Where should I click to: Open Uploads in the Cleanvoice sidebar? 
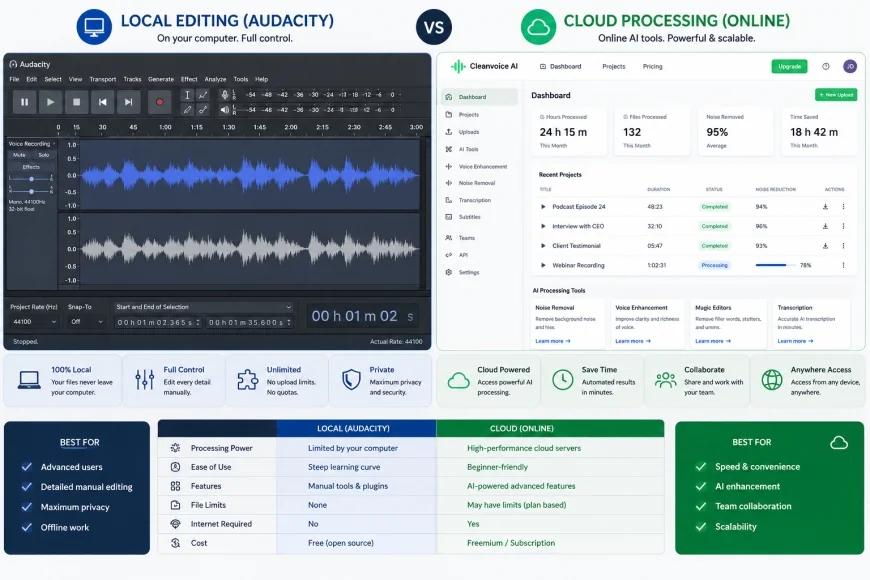(480, 132)
